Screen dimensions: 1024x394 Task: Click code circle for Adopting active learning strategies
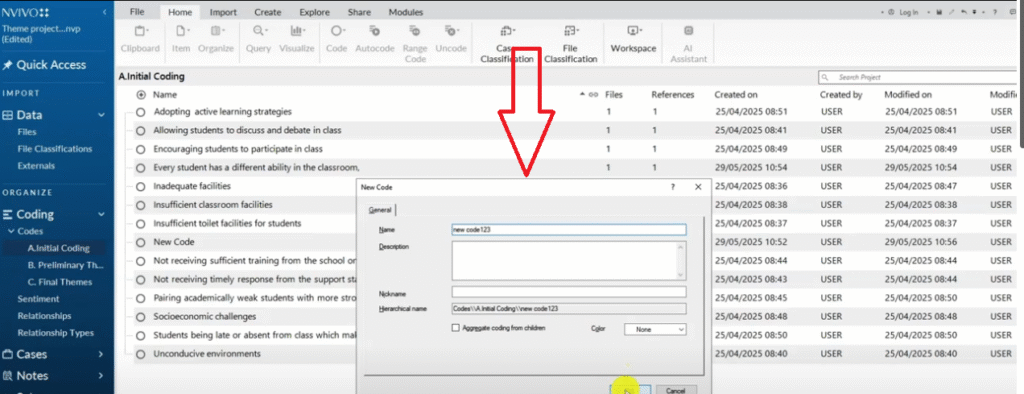coord(140,112)
